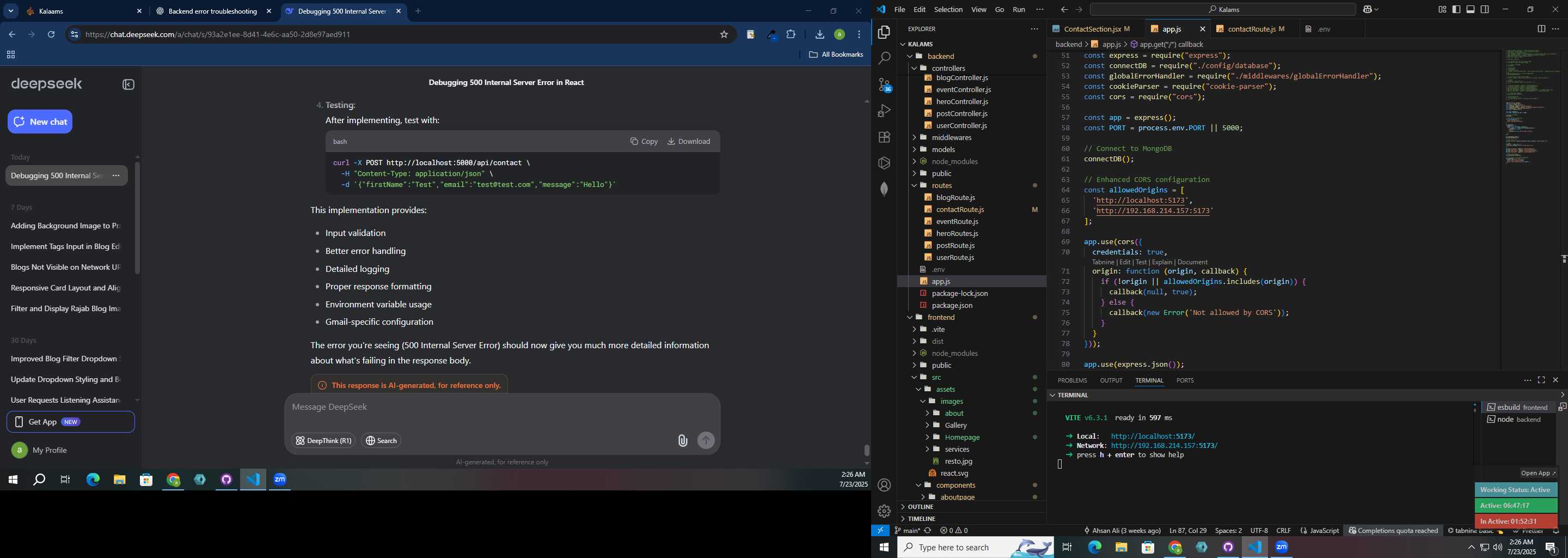This screenshot has height=558, width=1568.
Task: Toggle VS Code secondary side bar
Action: coord(1485,10)
